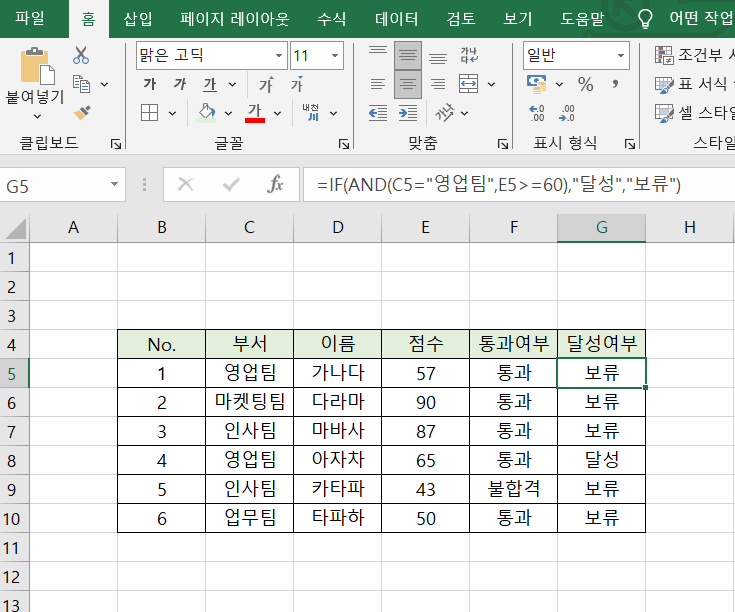Click the Cut scissors icon
The height and width of the screenshot is (612, 735).
pos(81,55)
